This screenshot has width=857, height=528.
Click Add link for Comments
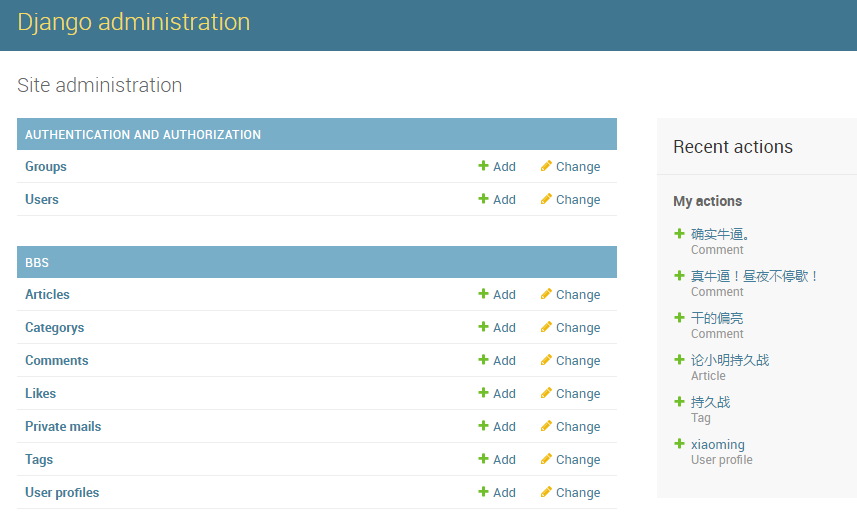pyautogui.click(x=504, y=361)
